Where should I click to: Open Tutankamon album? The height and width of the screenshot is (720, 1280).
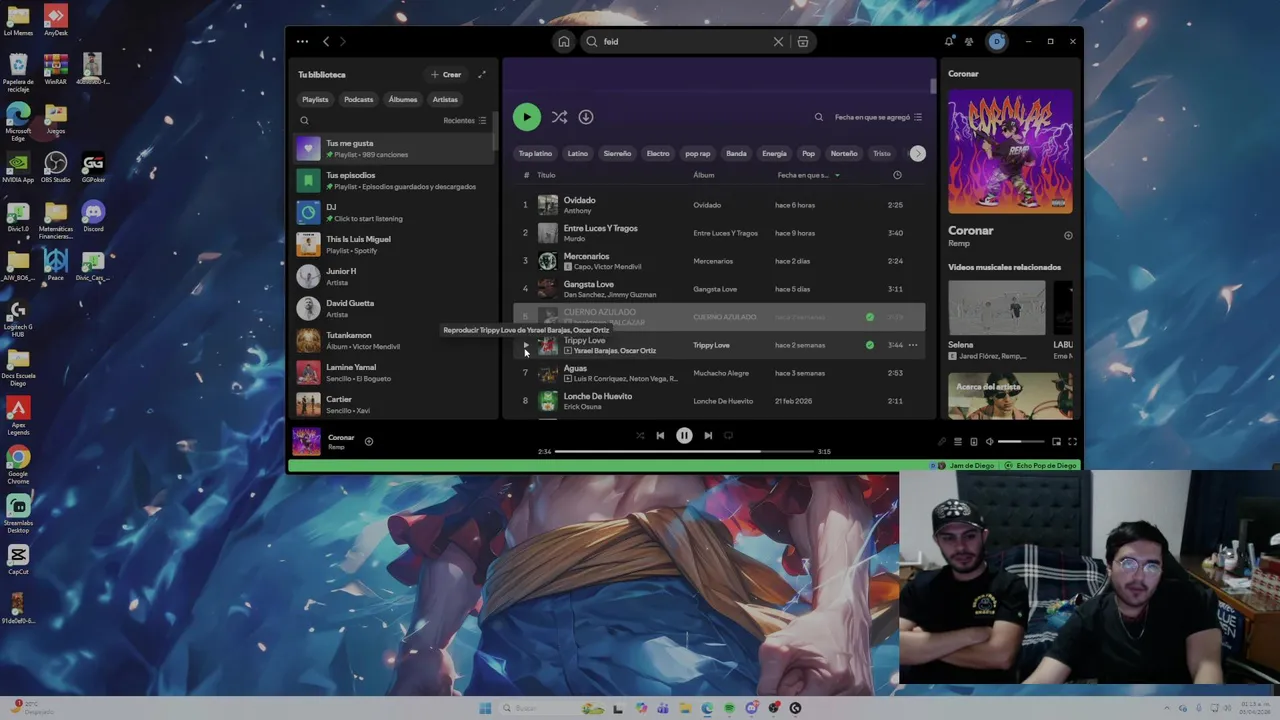(x=394, y=340)
